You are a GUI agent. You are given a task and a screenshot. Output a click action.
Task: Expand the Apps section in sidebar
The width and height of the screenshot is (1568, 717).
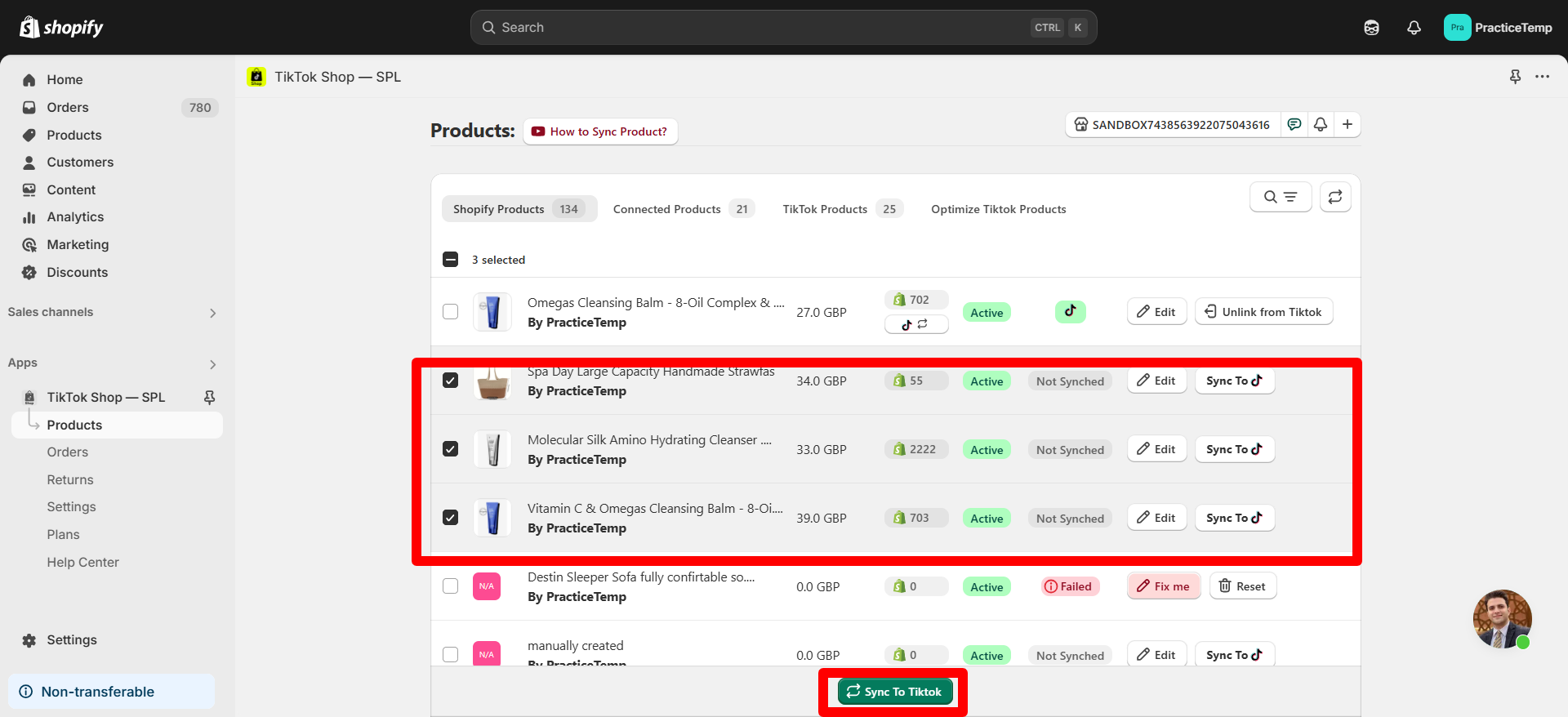(212, 364)
